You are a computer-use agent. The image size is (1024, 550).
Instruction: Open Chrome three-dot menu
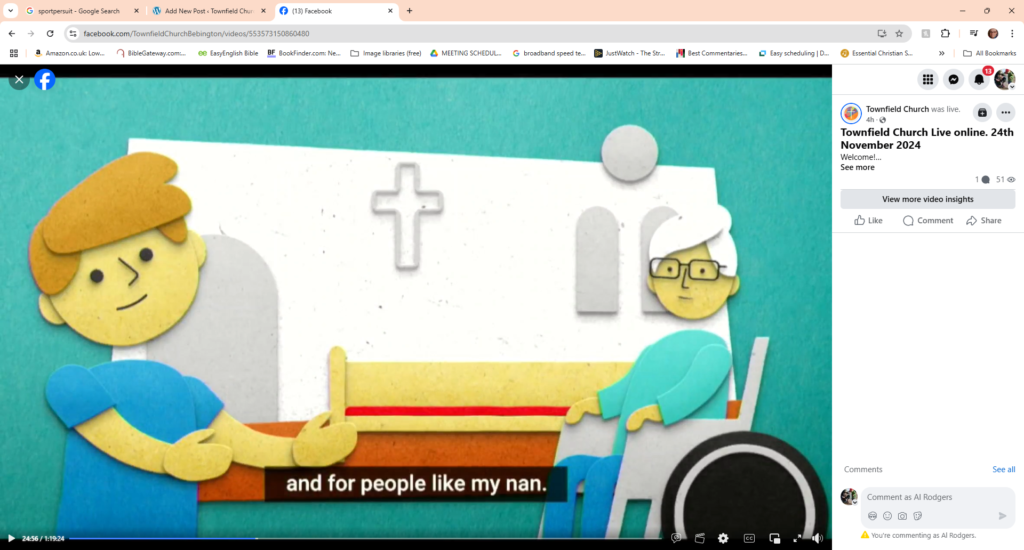(1012, 33)
